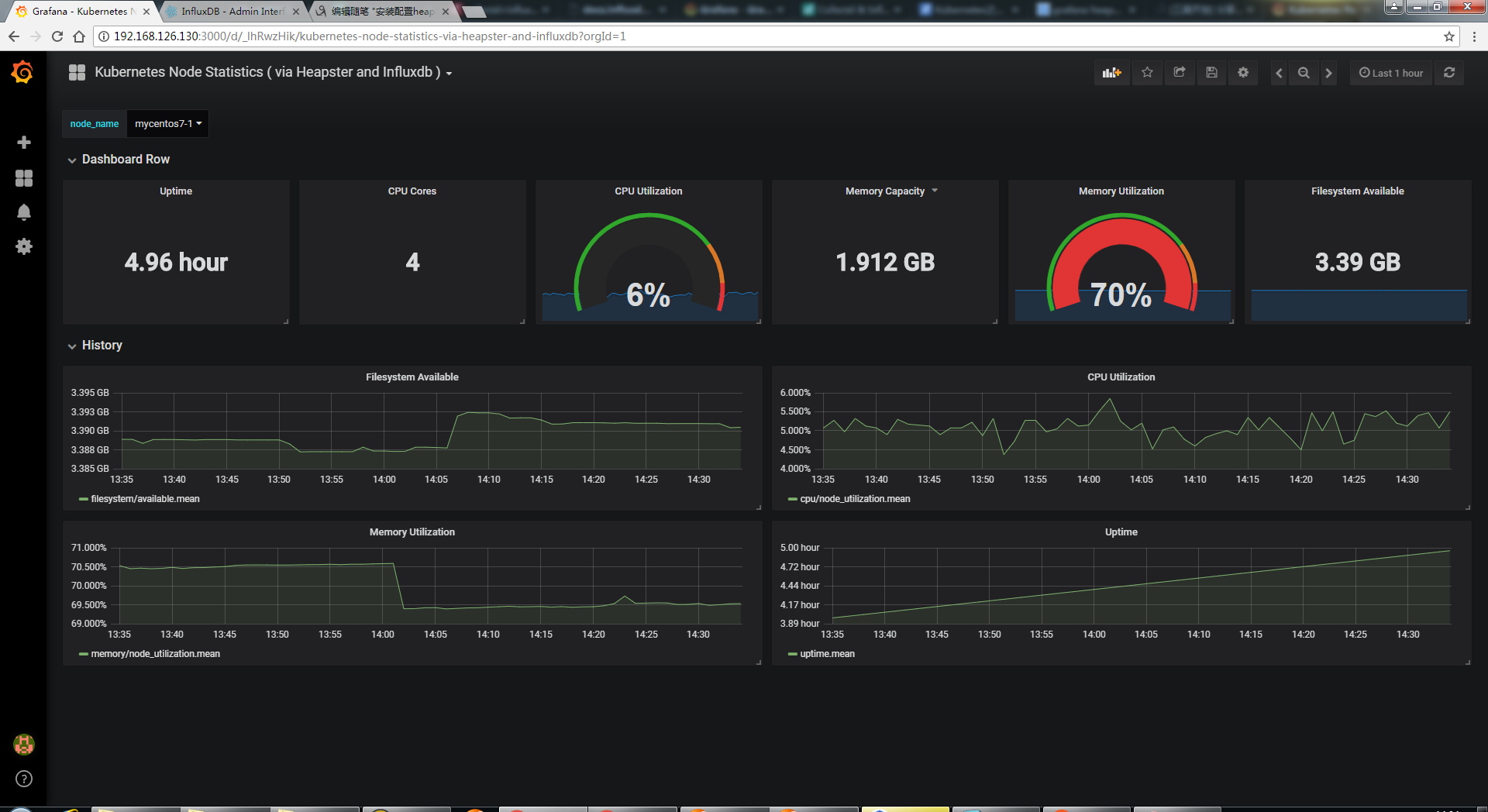
Task: Click memory/node_utilization.mean legend color swatch
Action: tap(83, 654)
